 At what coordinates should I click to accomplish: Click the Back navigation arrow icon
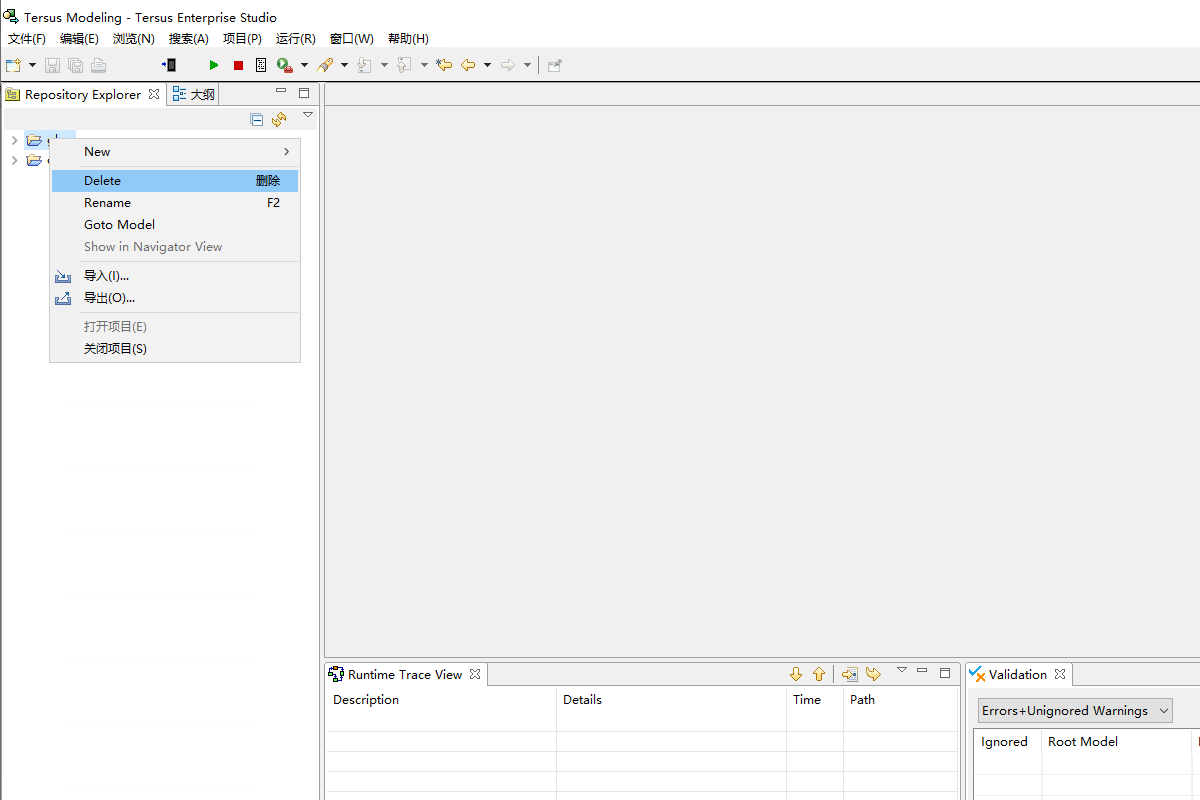468,65
